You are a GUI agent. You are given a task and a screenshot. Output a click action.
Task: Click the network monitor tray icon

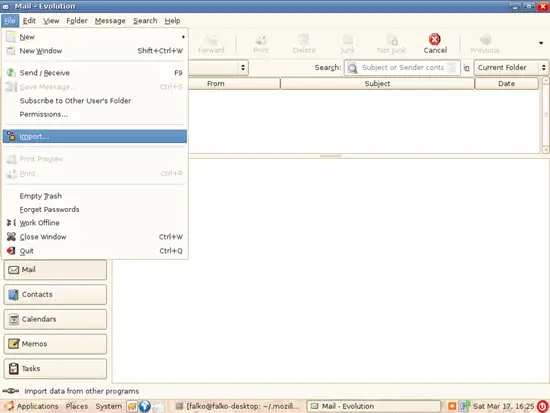pos(465,406)
